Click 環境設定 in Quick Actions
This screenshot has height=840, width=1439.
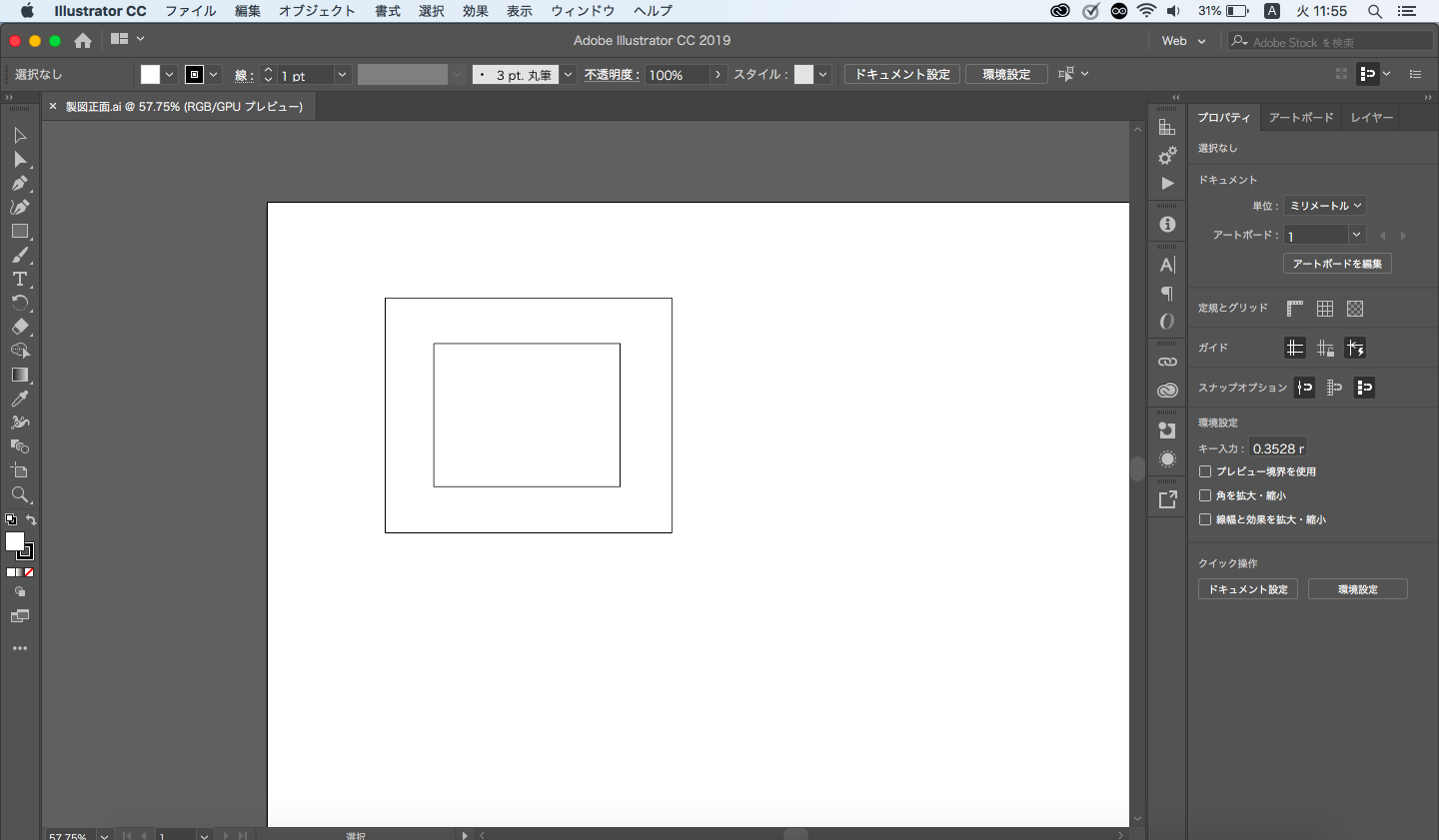point(1358,589)
